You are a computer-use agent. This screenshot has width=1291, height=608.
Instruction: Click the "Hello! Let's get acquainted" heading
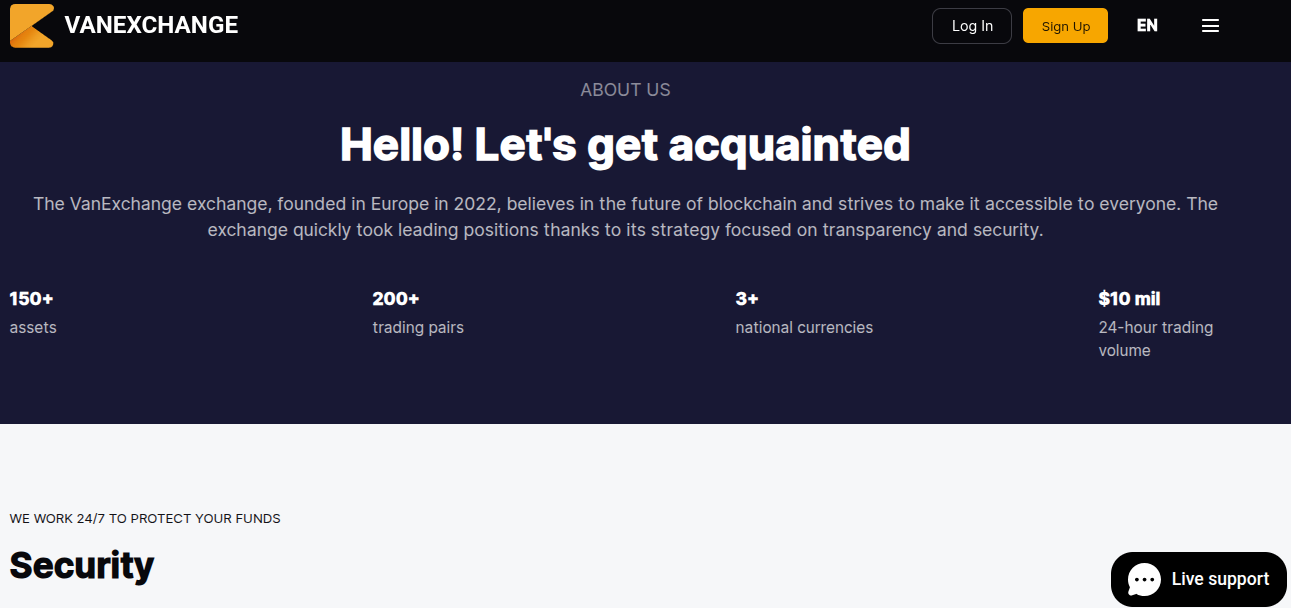coord(625,144)
